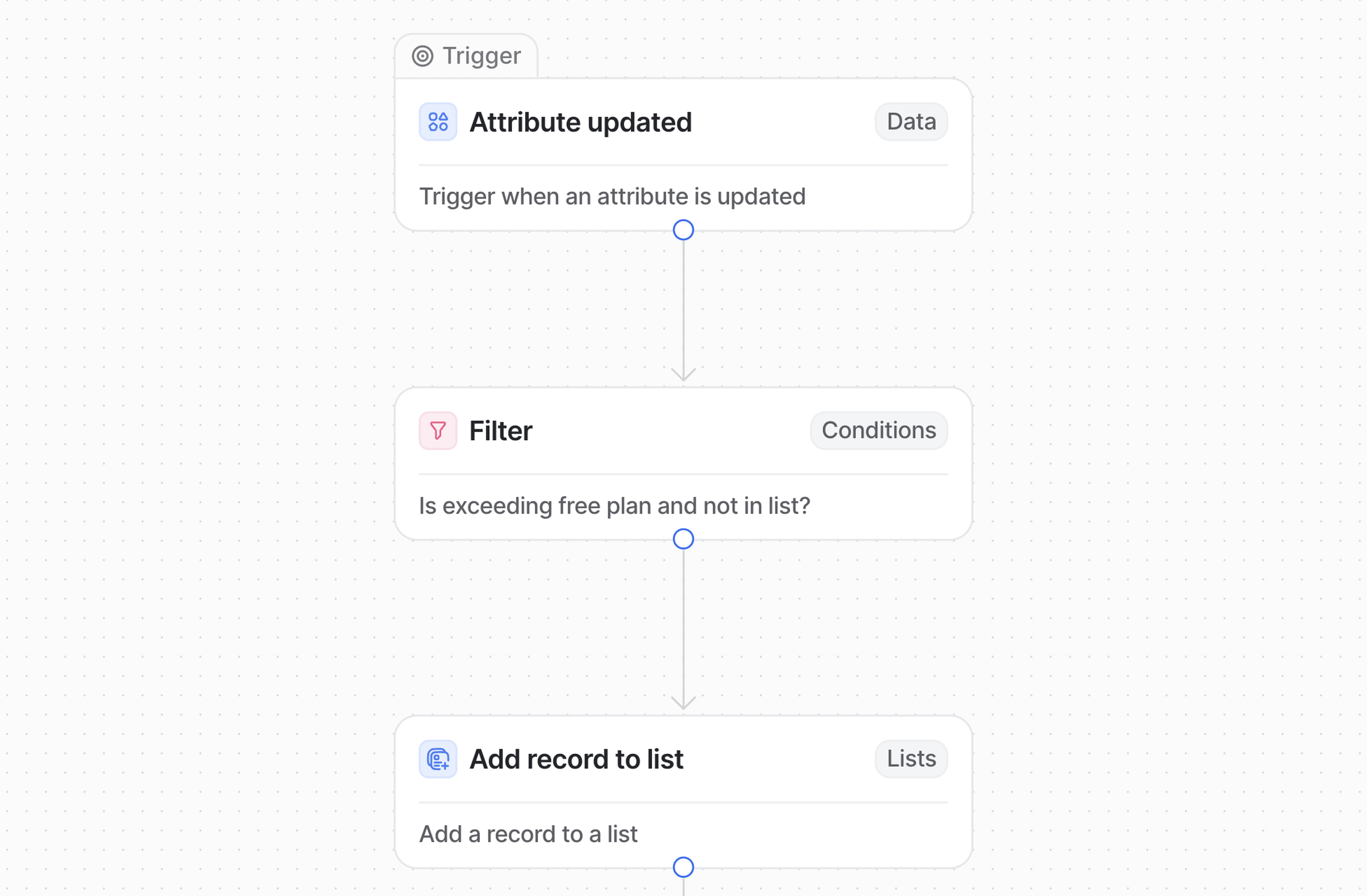Select the Attribute updated block title
Viewport: 1367px width, 896px height.
pos(580,122)
